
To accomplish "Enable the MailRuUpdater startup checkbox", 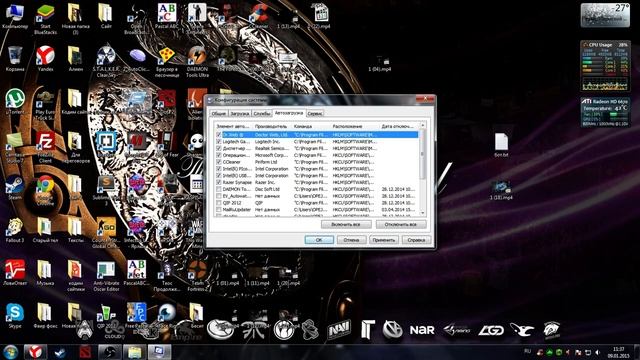I will pos(219,210).
